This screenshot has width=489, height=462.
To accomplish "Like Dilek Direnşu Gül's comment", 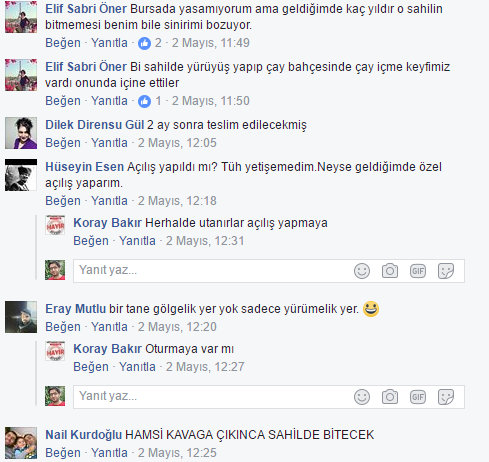I will [x=63, y=143].
